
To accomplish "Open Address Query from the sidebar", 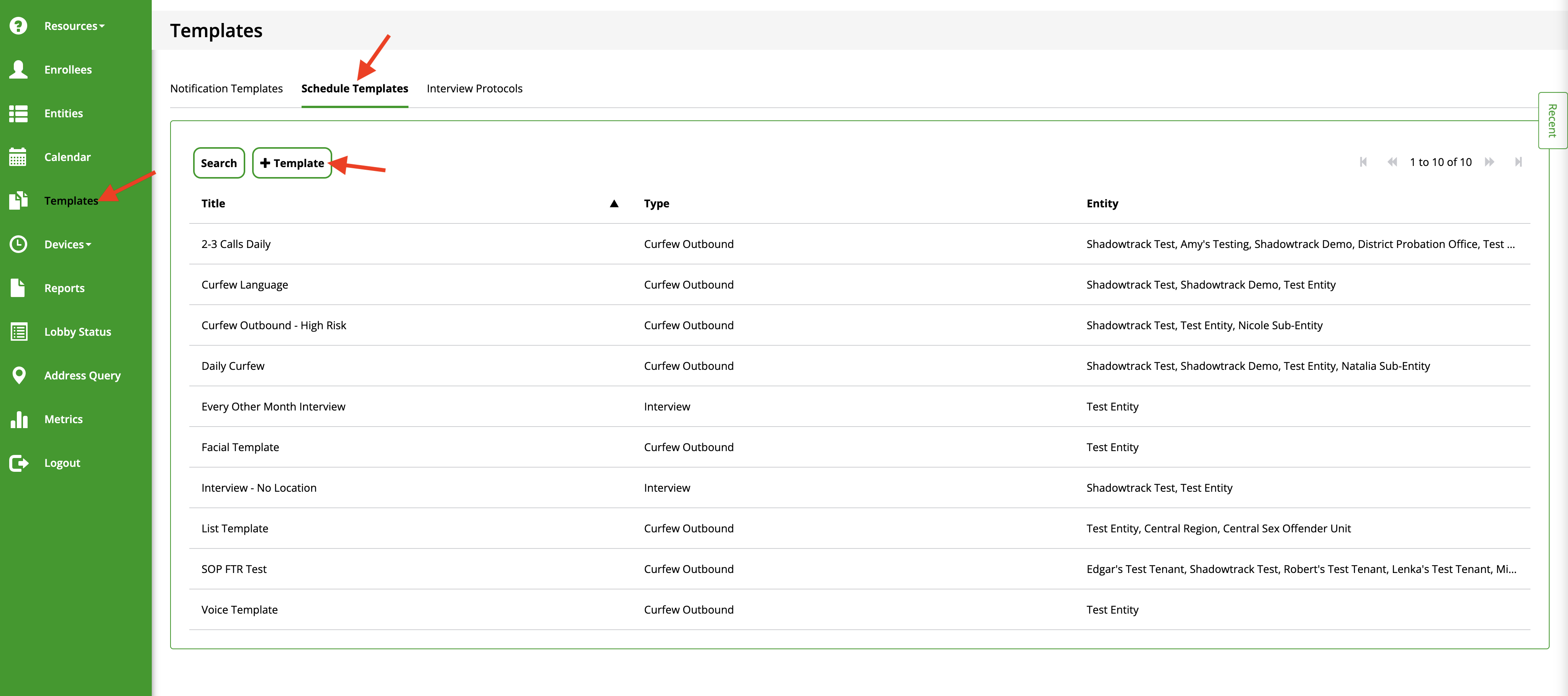I will tap(82, 376).
